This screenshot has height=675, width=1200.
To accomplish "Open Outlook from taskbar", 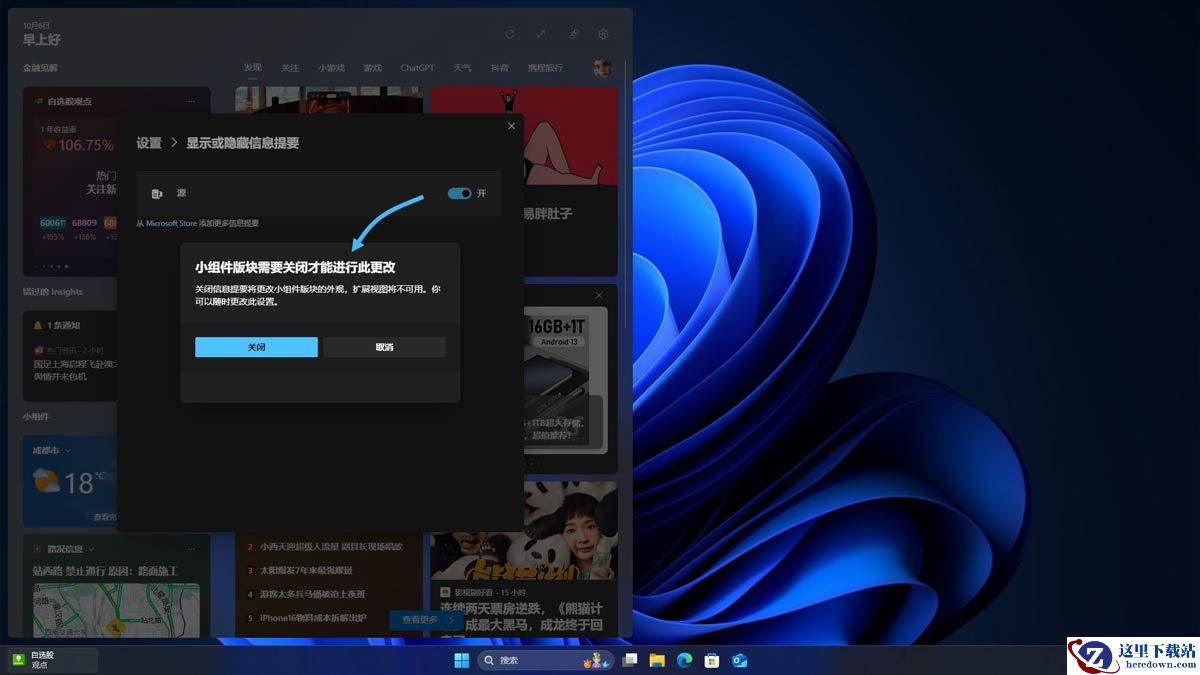I will pyautogui.click(x=740, y=660).
